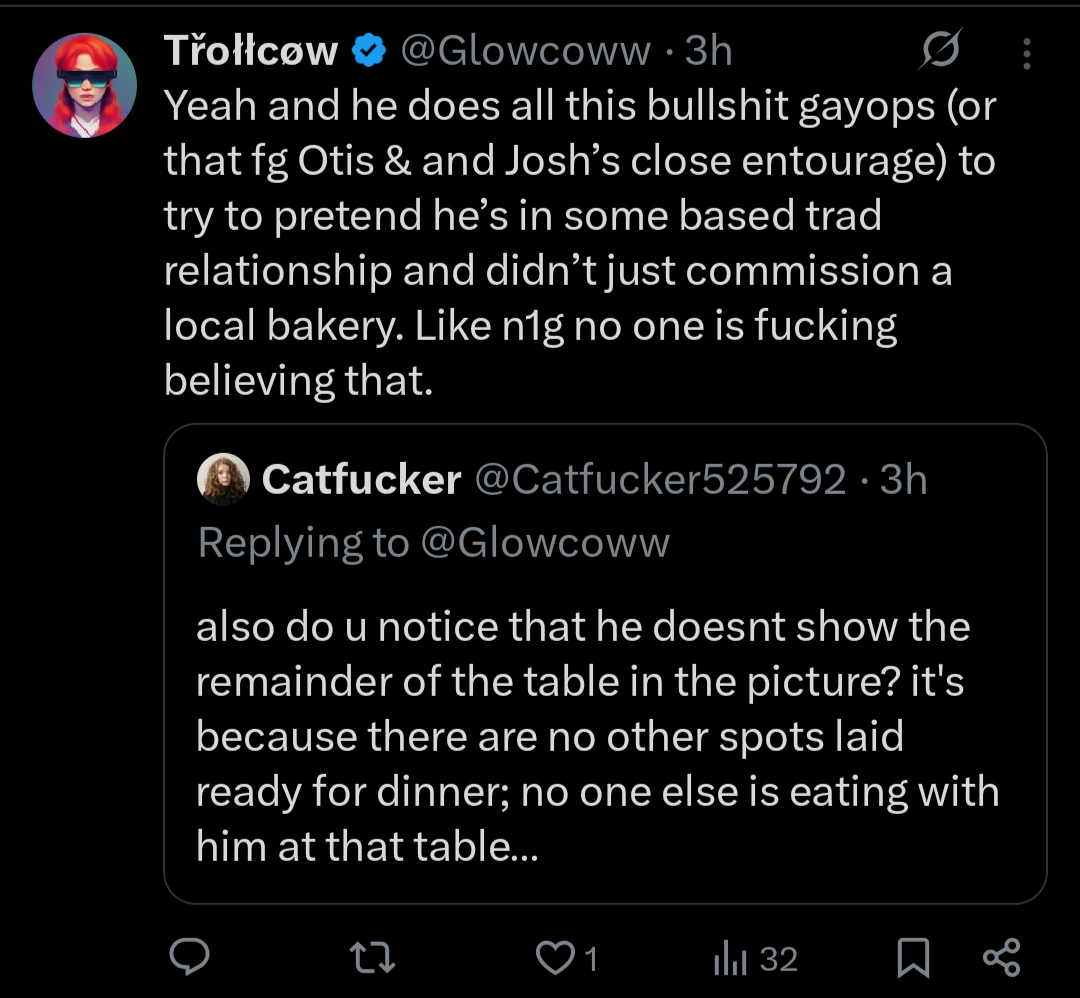Open the three-dot more options menu

[x=1026, y=52]
